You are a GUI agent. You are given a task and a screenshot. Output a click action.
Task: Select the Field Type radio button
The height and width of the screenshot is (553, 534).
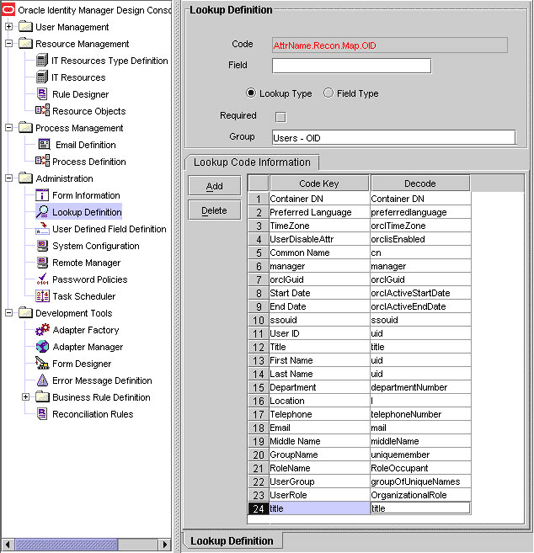[x=328, y=93]
